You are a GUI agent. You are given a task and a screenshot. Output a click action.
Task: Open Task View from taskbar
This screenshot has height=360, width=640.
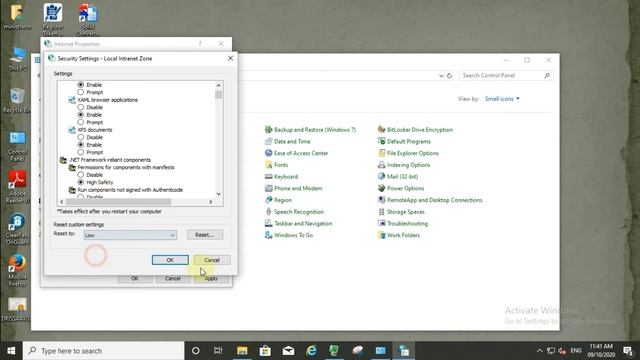(x=218, y=351)
